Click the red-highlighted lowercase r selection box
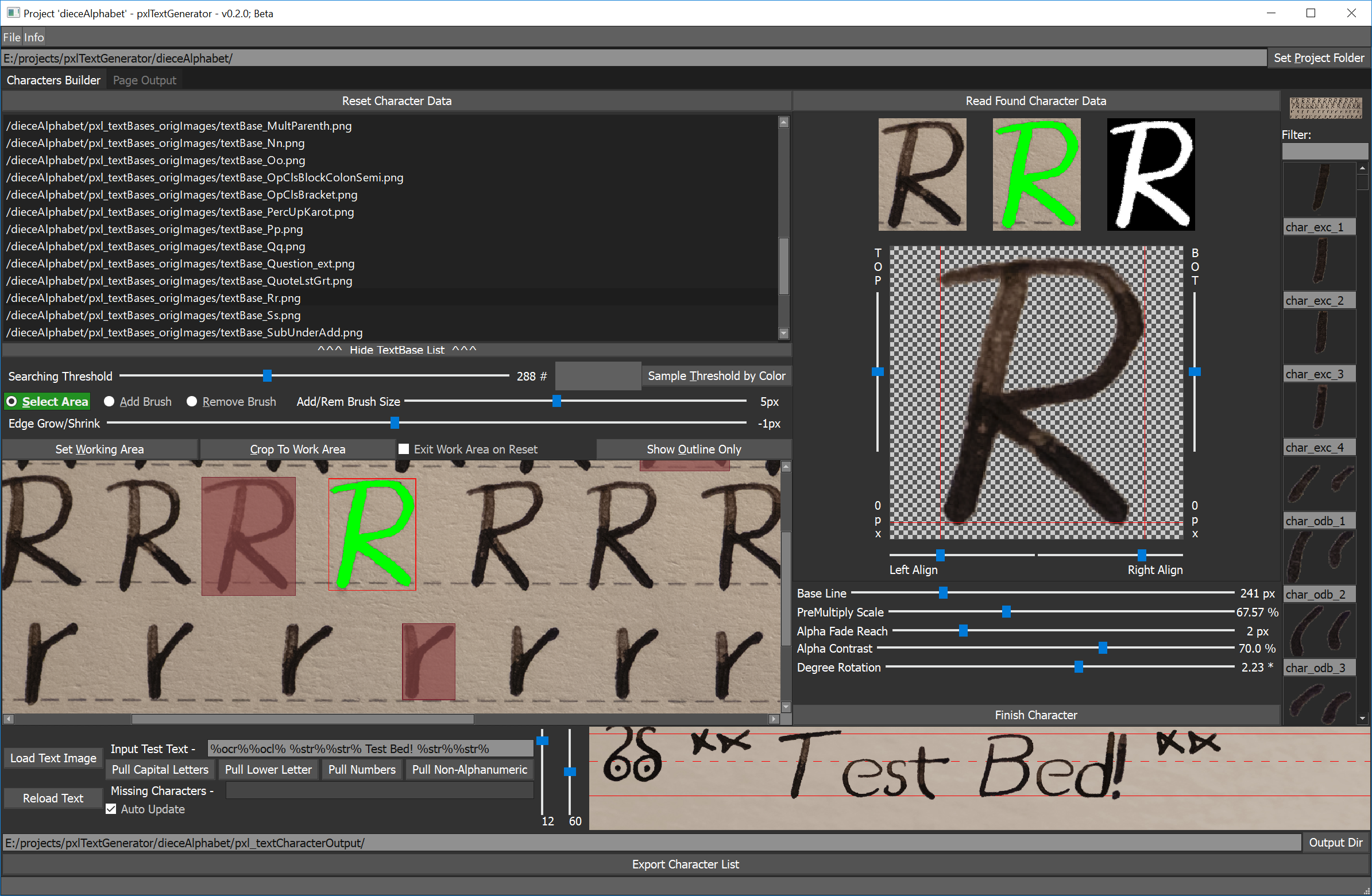Image resolution: width=1372 pixels, height=896 pixels. pos(428,661)
